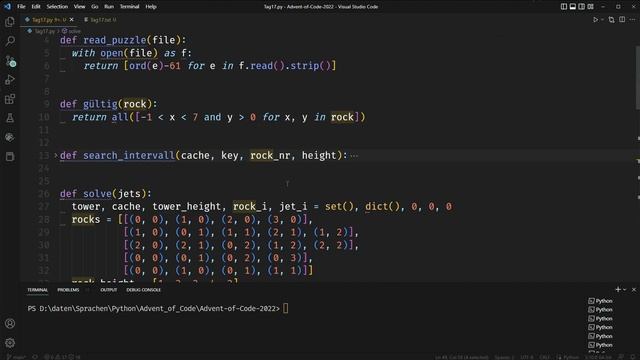Viewport: 640px width, 360px height.
Task: Open the Accounts menu icon
Action: [10, 324]
